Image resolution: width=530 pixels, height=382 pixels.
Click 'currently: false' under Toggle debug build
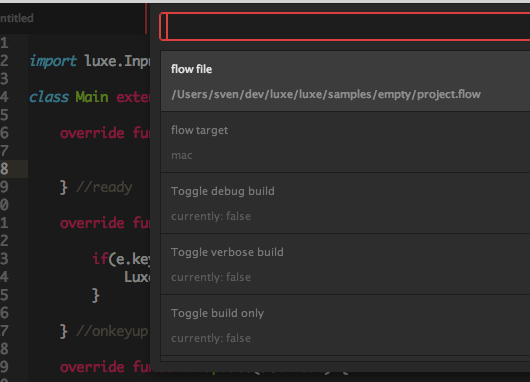[211, 216]
